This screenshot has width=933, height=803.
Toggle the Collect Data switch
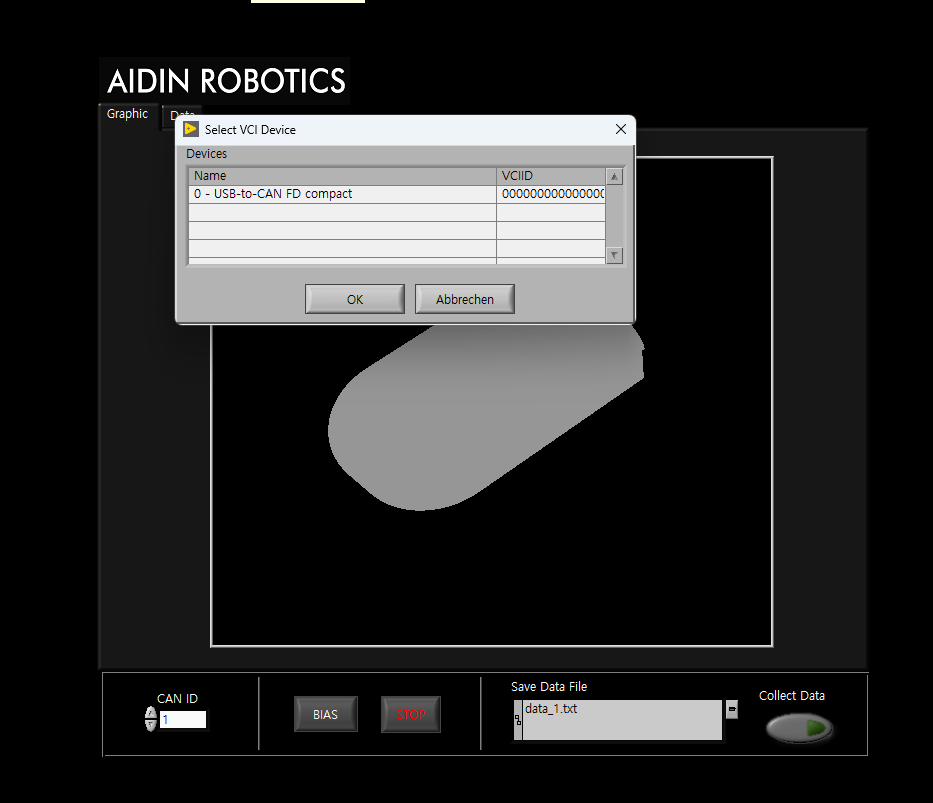click(x=799, y=727)
